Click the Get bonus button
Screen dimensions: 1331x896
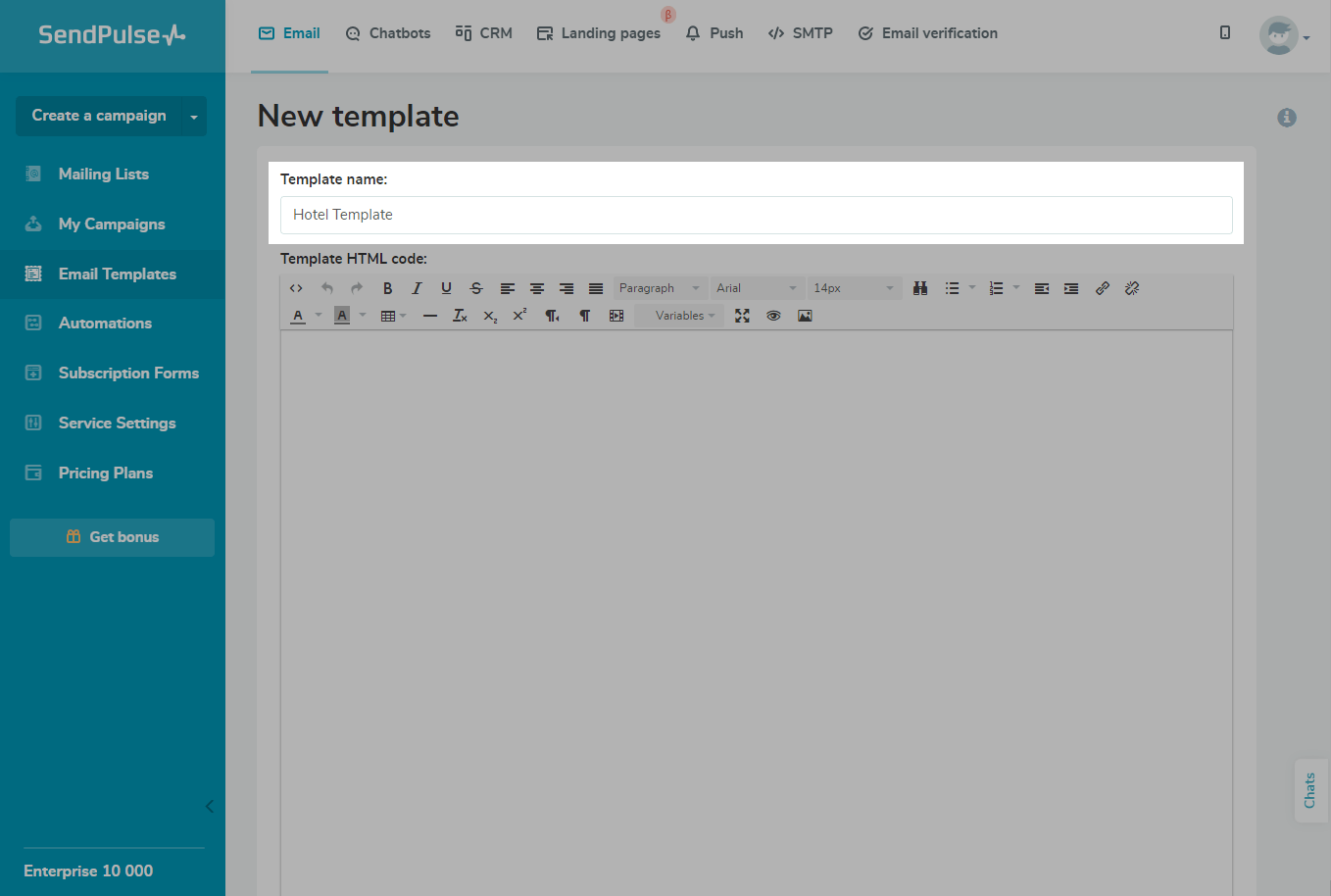[x=112, y=537]
